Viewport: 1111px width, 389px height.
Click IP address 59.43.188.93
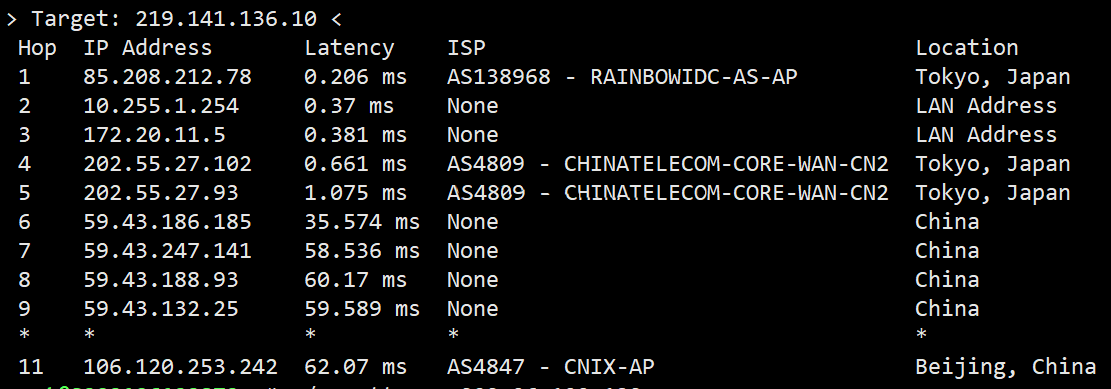click(x=161, y=280)
